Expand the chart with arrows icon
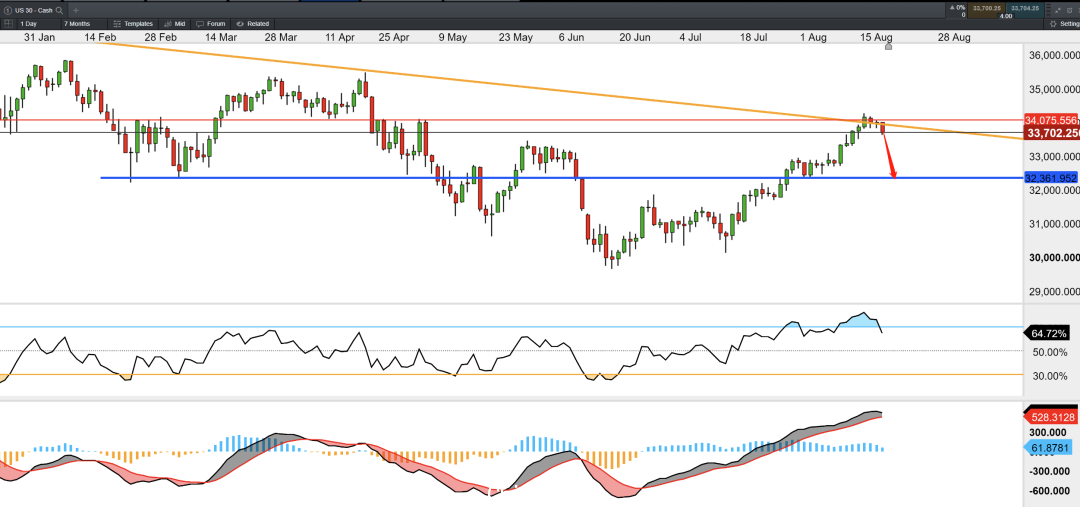Viewport: 1080px width, 507px height. [x=1058, y=10]
